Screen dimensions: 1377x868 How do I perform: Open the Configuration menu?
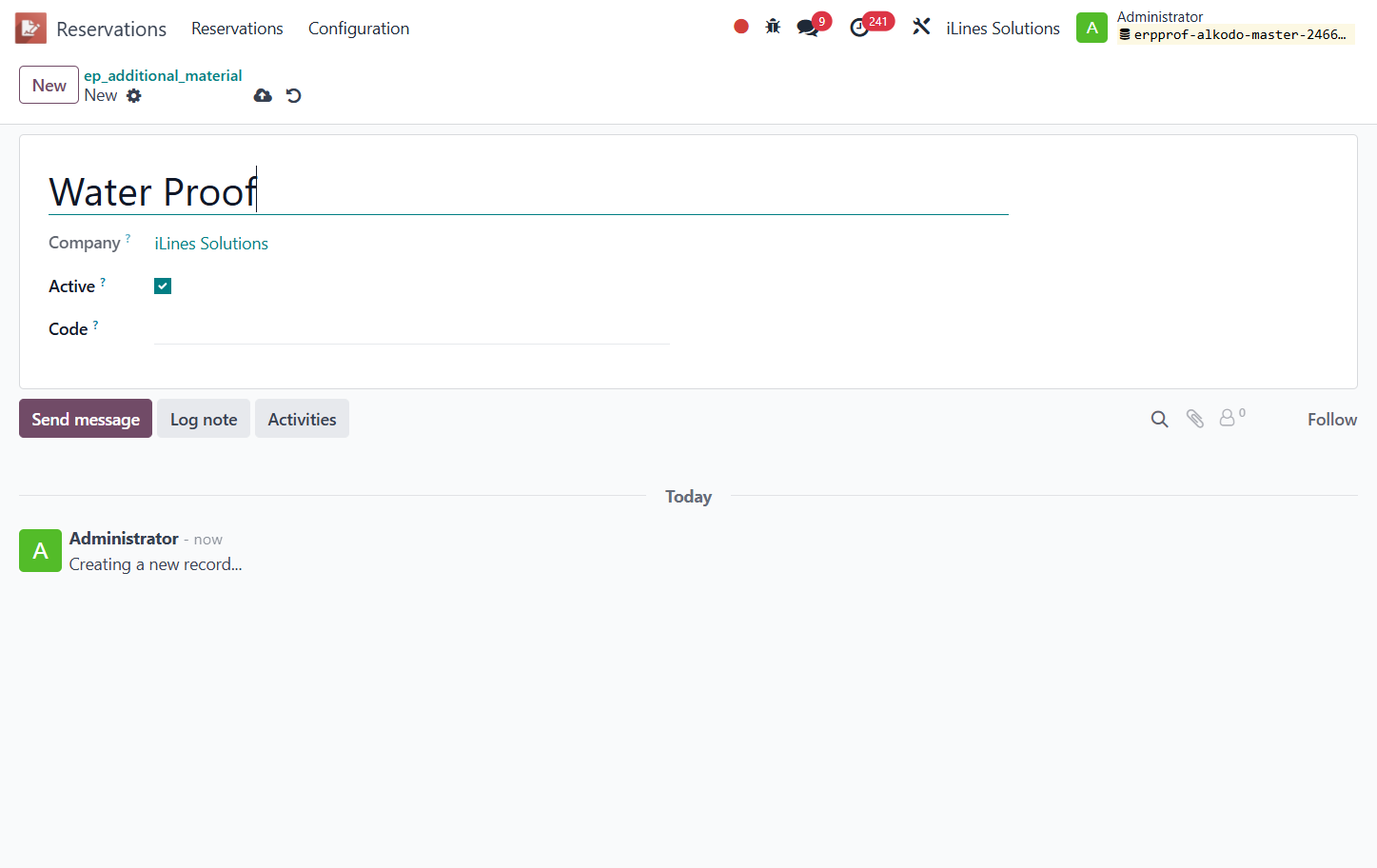359,29
